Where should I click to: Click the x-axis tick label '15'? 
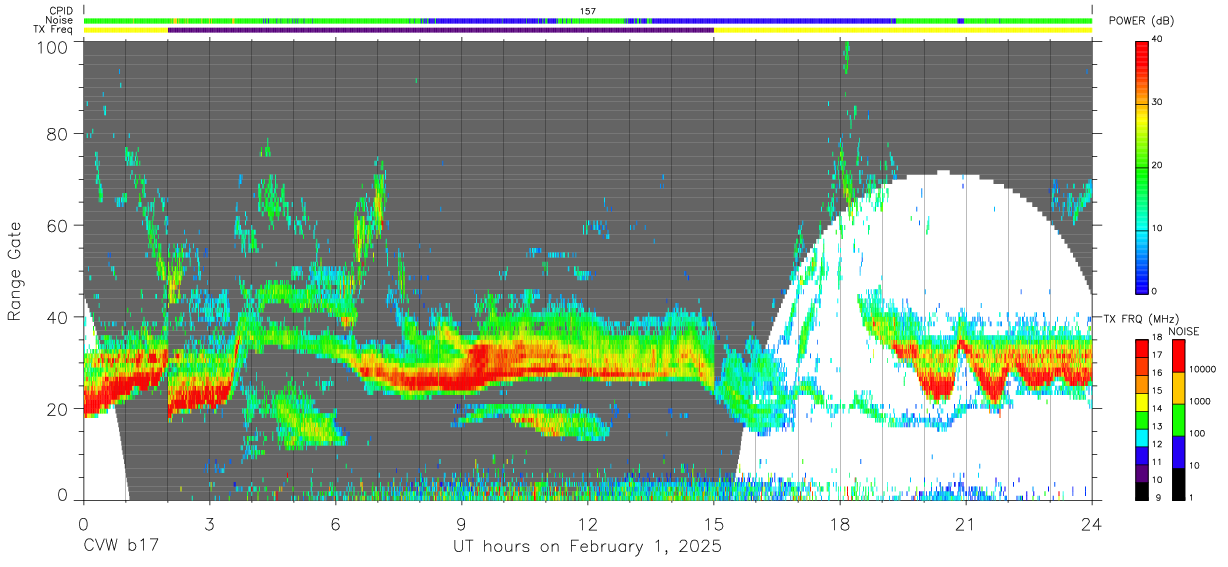714,523
